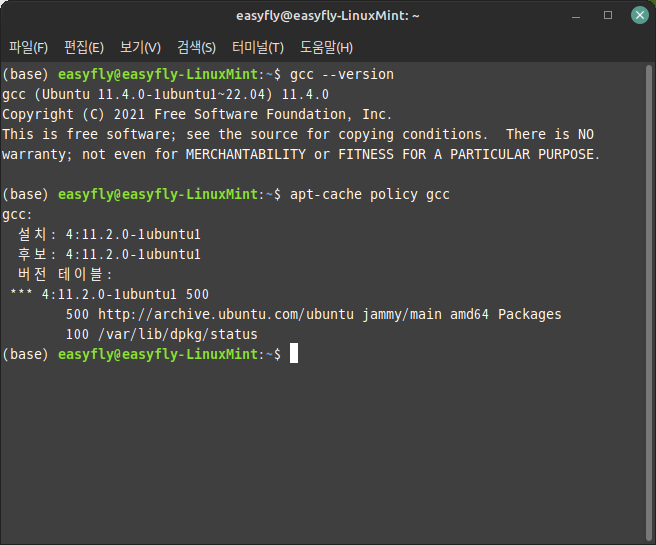
Task: Close the terminal window
Action: pos(640,15)
